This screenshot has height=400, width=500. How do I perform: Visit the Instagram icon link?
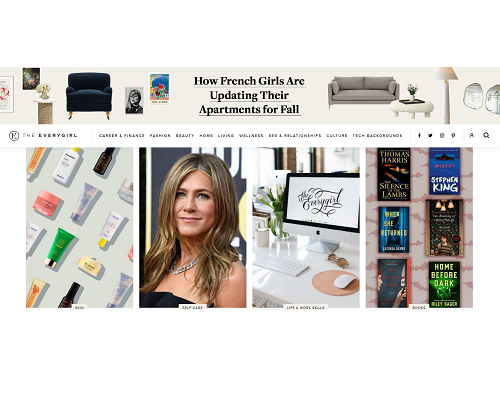[x=442, y=135]
